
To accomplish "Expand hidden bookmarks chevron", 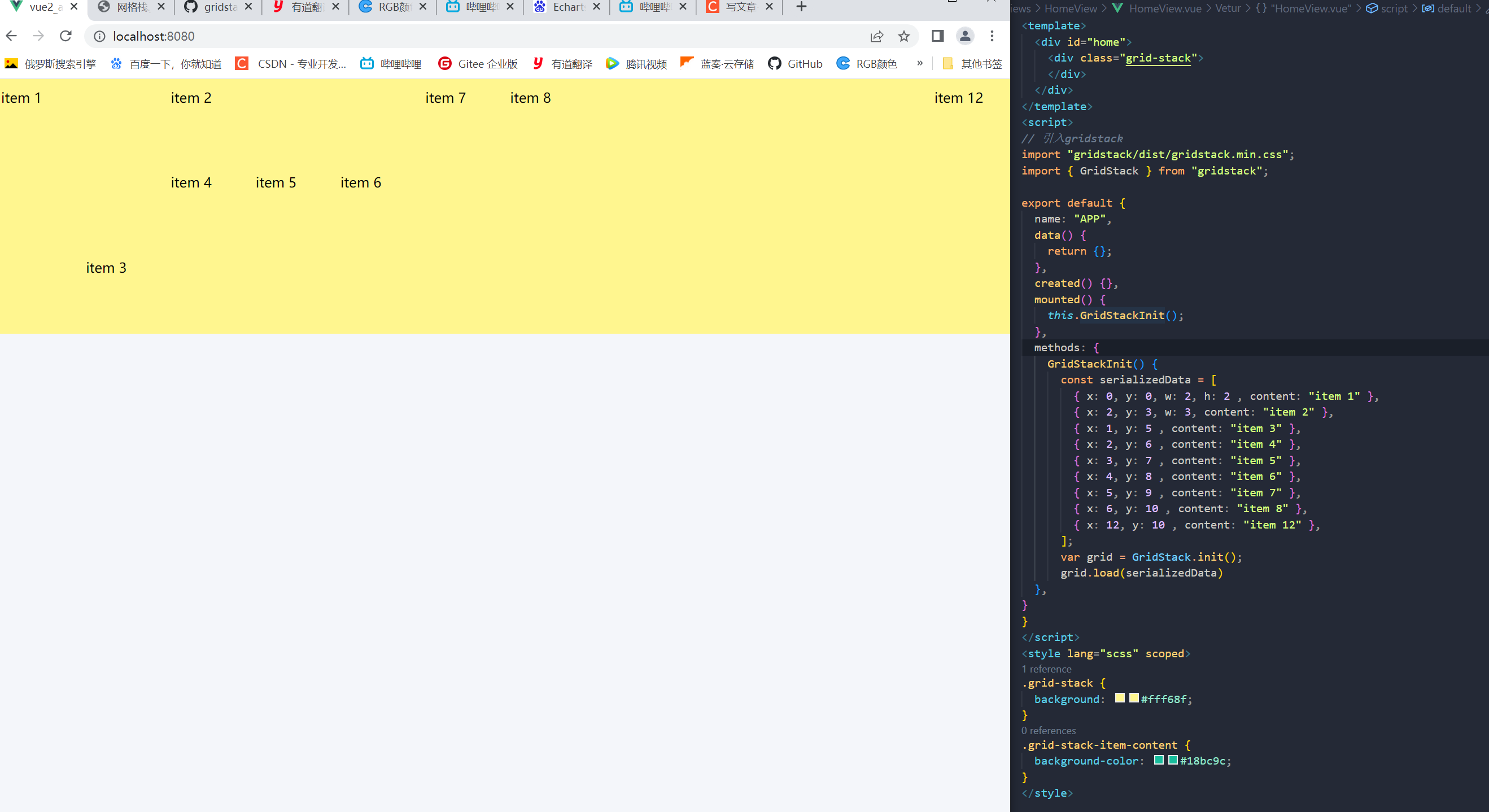I will pos(919,63).
